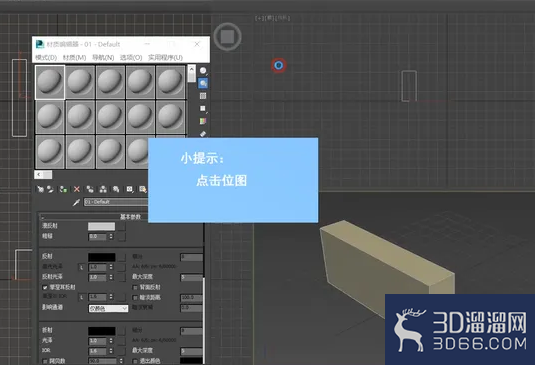Viewport: 535px width, 365px height.
Task: Click the parameters panel vertical scrollbar
Action: click(x=204, y=321)
